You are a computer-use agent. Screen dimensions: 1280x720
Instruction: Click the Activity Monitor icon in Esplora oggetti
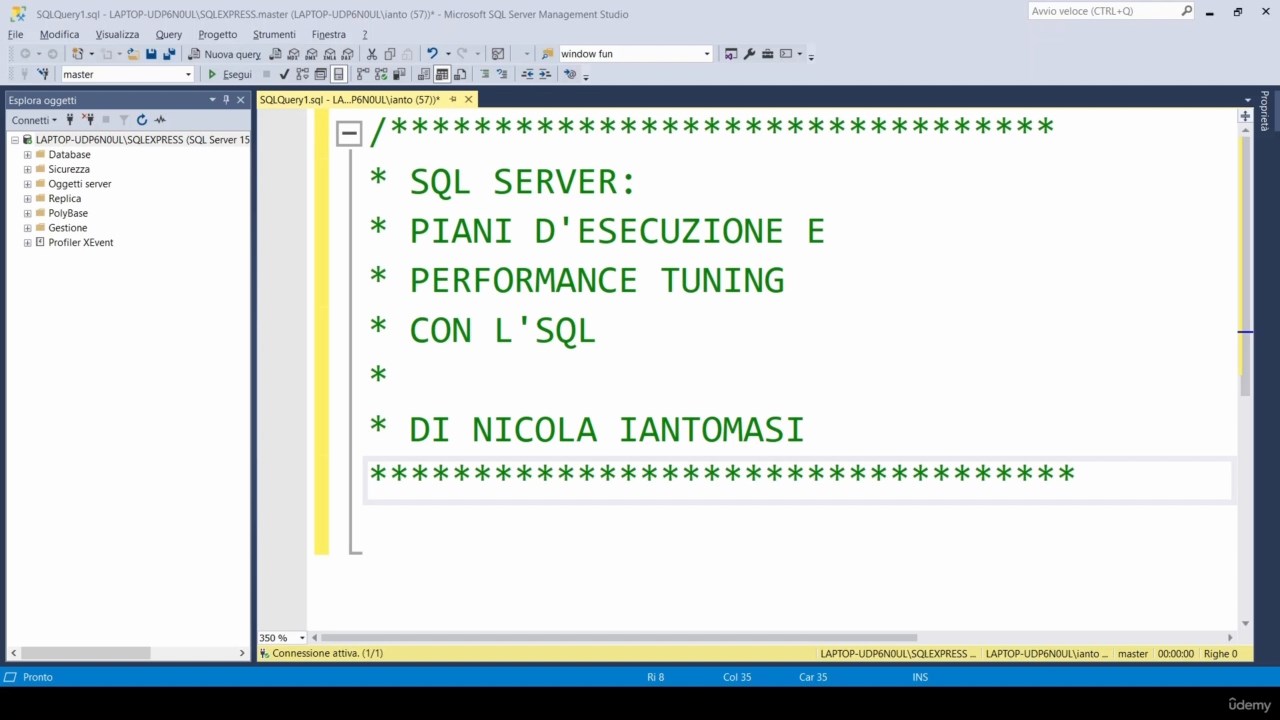click(x=160, y=120)
